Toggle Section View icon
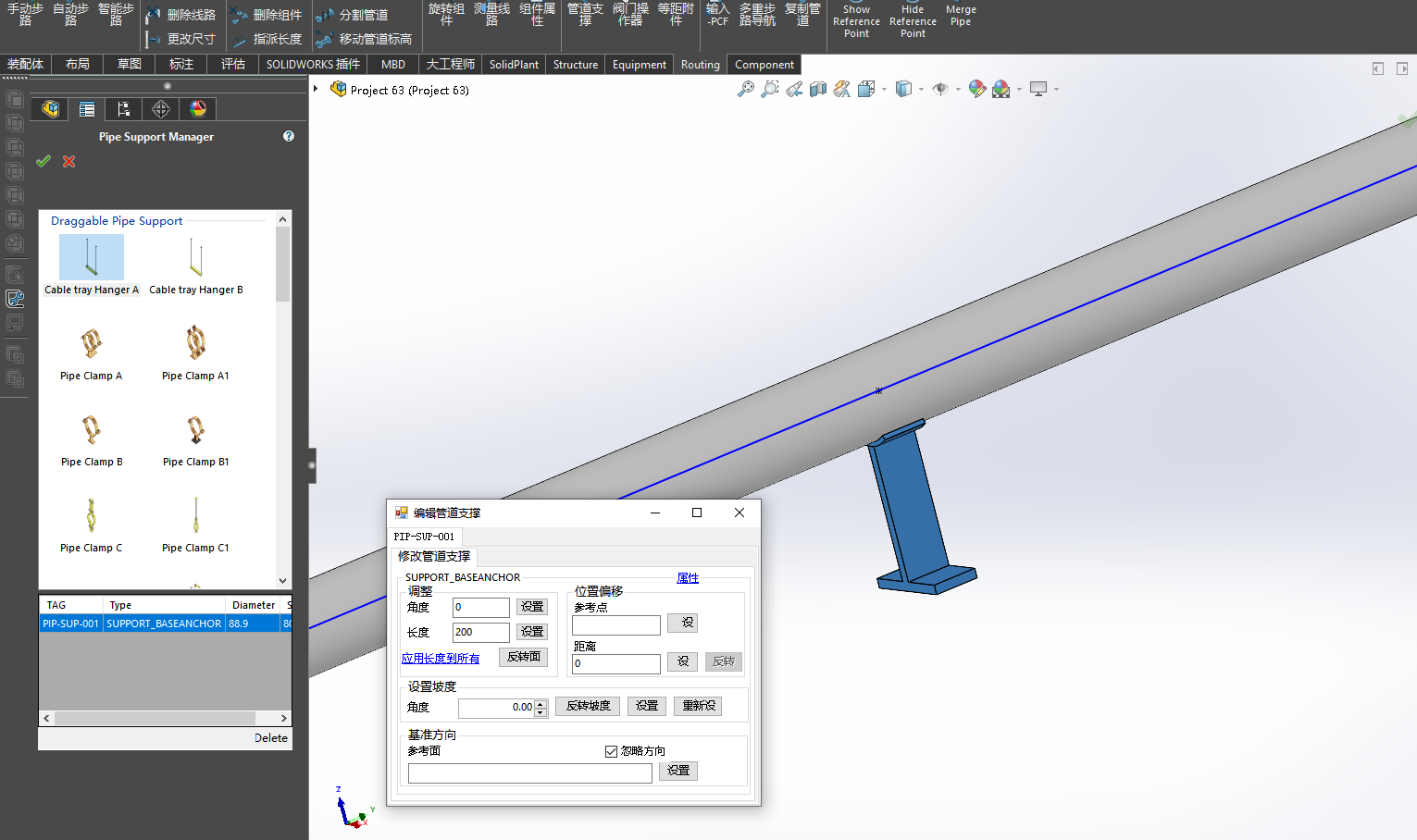Viewport: 1417px width, 840px height. coord(818,89)
